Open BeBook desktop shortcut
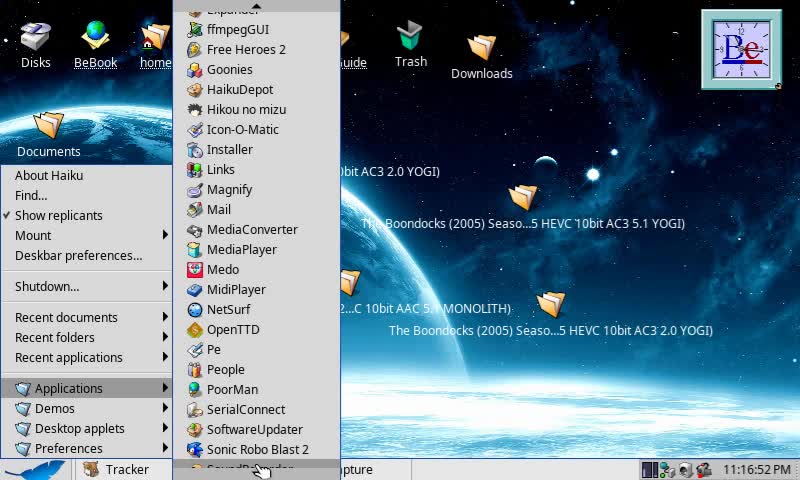800x480 pixels. pos(95,45)
